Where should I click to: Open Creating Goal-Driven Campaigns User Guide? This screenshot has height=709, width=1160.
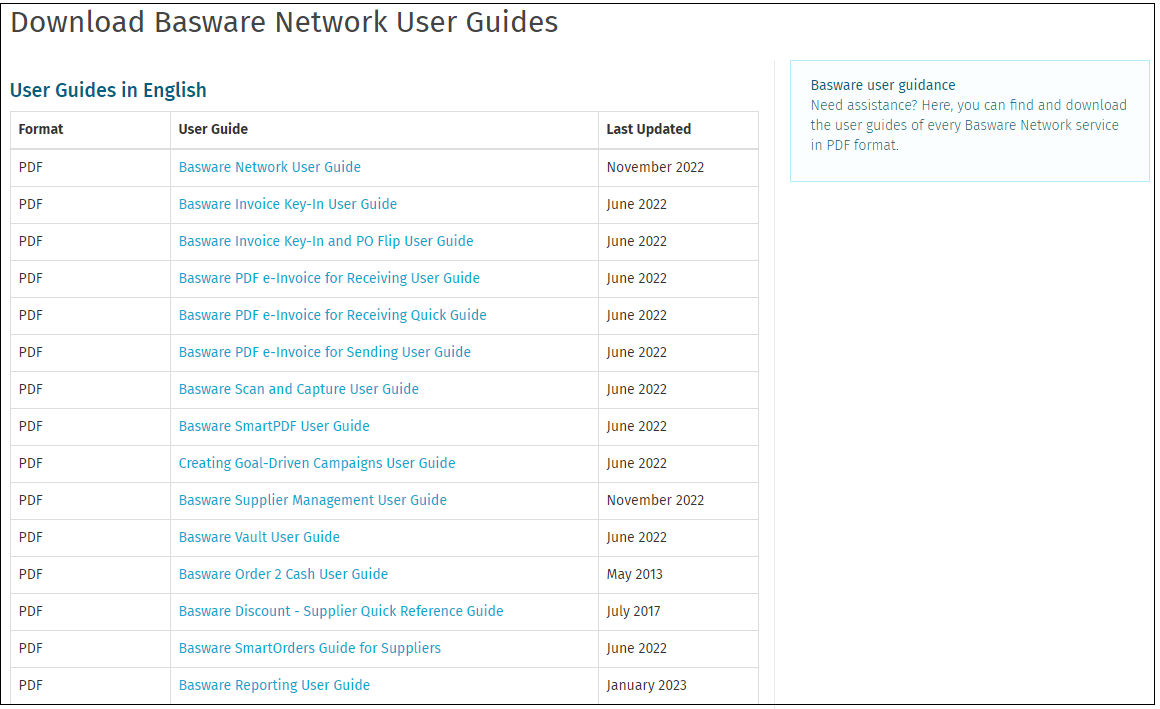(x=317, y=463)
